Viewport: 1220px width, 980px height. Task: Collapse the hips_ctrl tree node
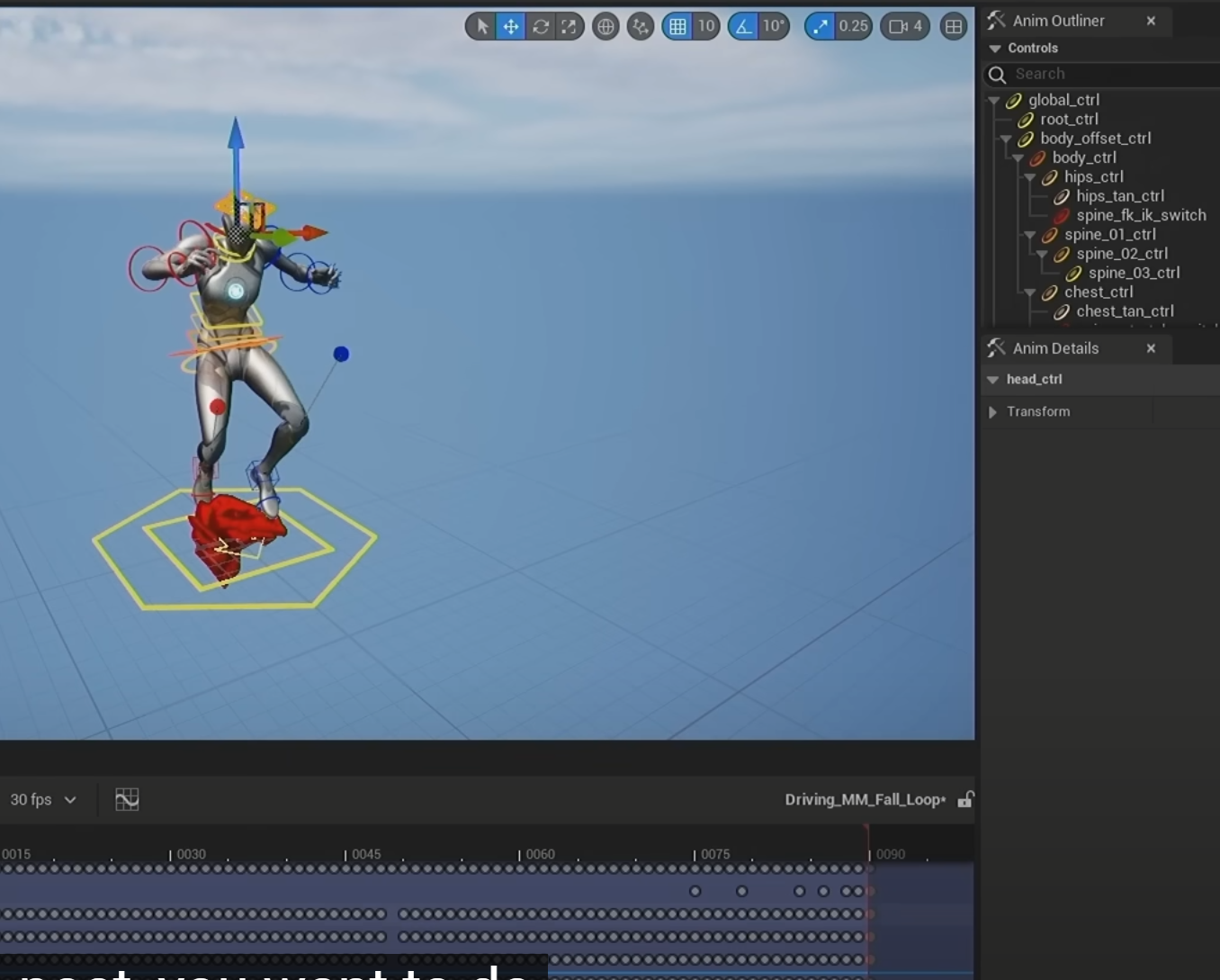pos(1030,177)
